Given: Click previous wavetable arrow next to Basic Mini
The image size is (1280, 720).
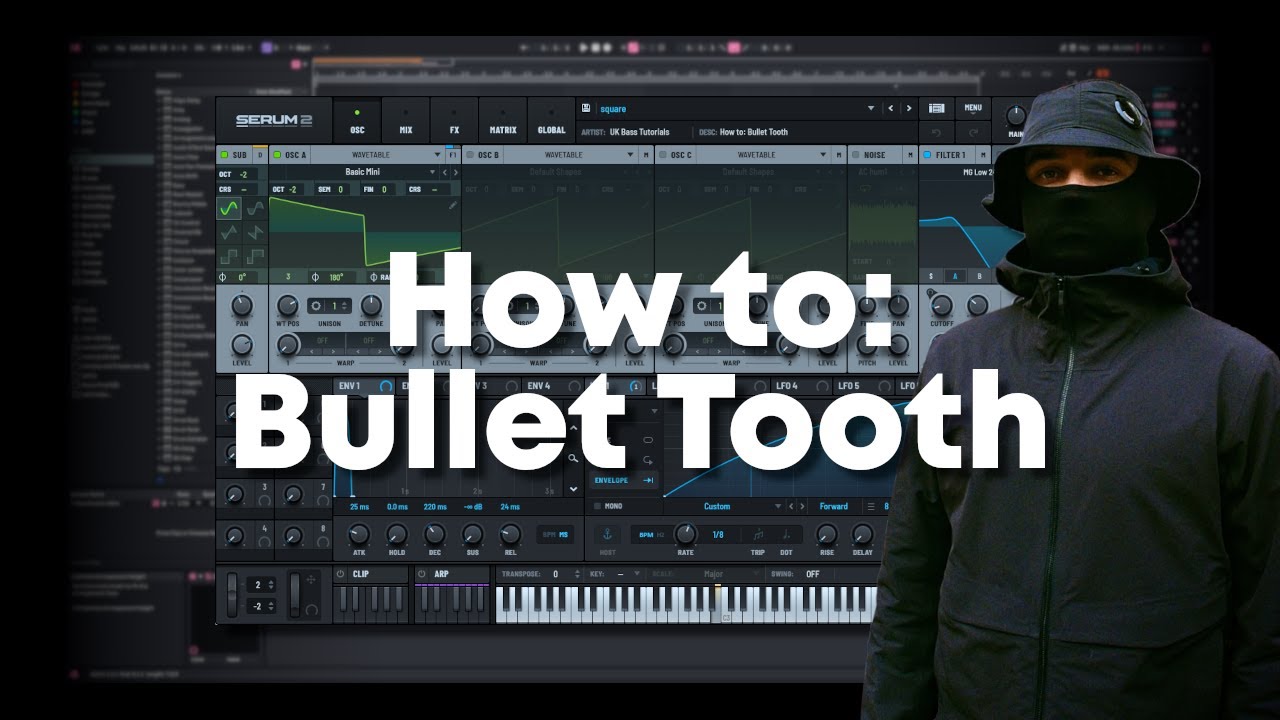Looking at the screenshot, I should click(x=445, y=172).
